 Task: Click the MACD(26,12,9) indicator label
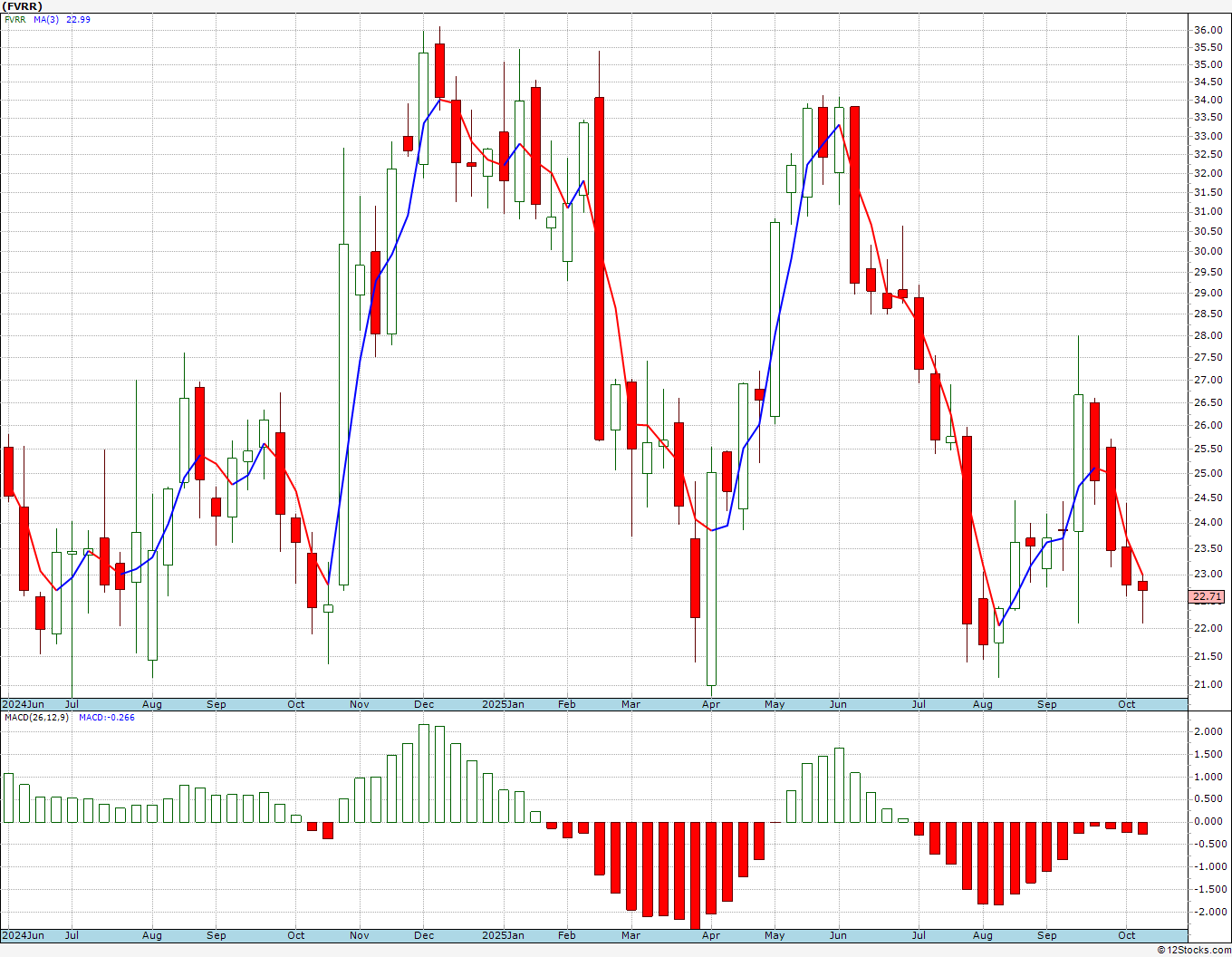(x=34, y=717)
